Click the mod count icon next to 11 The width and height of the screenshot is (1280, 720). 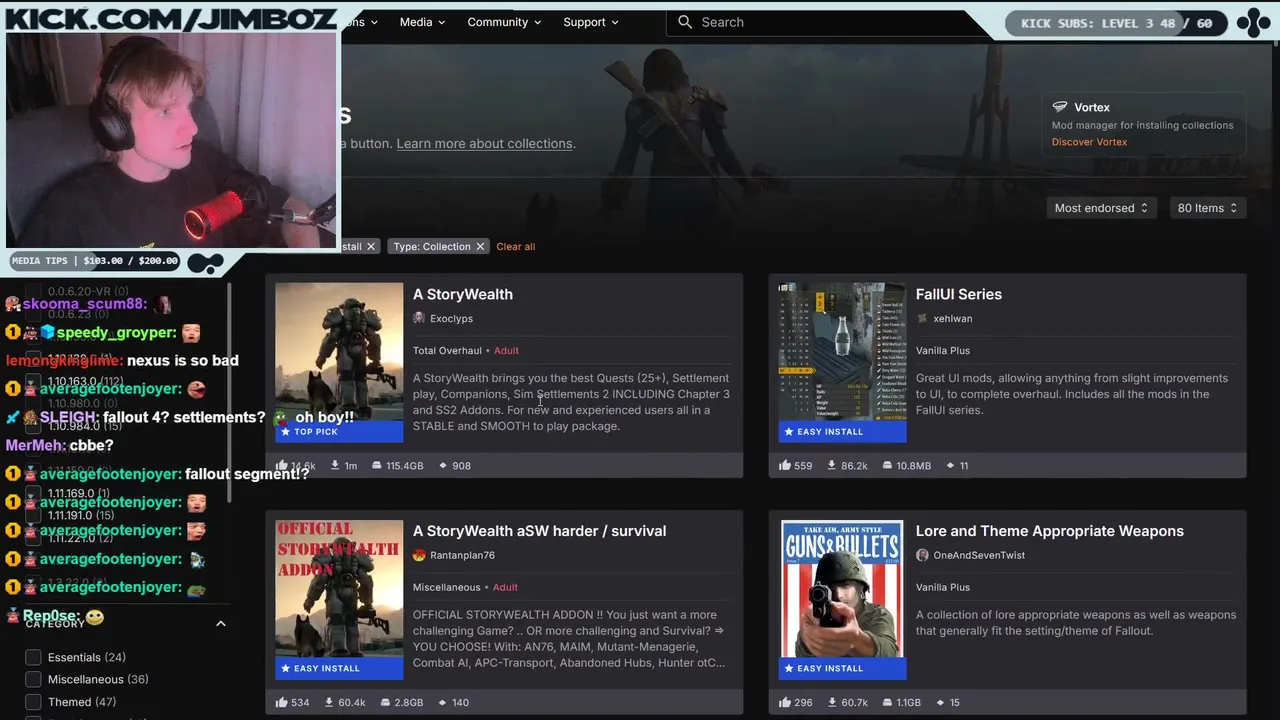tap(949, 466)
